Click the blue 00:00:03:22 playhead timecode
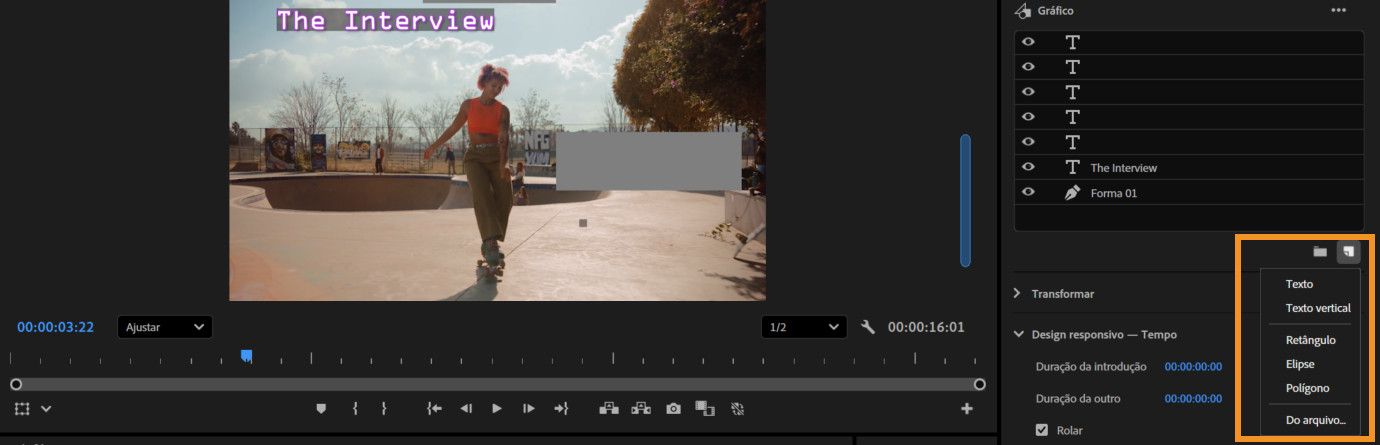The width and height of the screenshot is (1380, 445). pyautogui.click(x=56, y=327)
